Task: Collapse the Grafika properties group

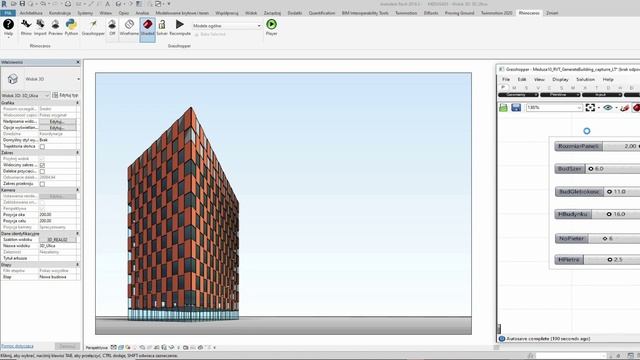Action: pyautogui.click(x=78, y=103)
